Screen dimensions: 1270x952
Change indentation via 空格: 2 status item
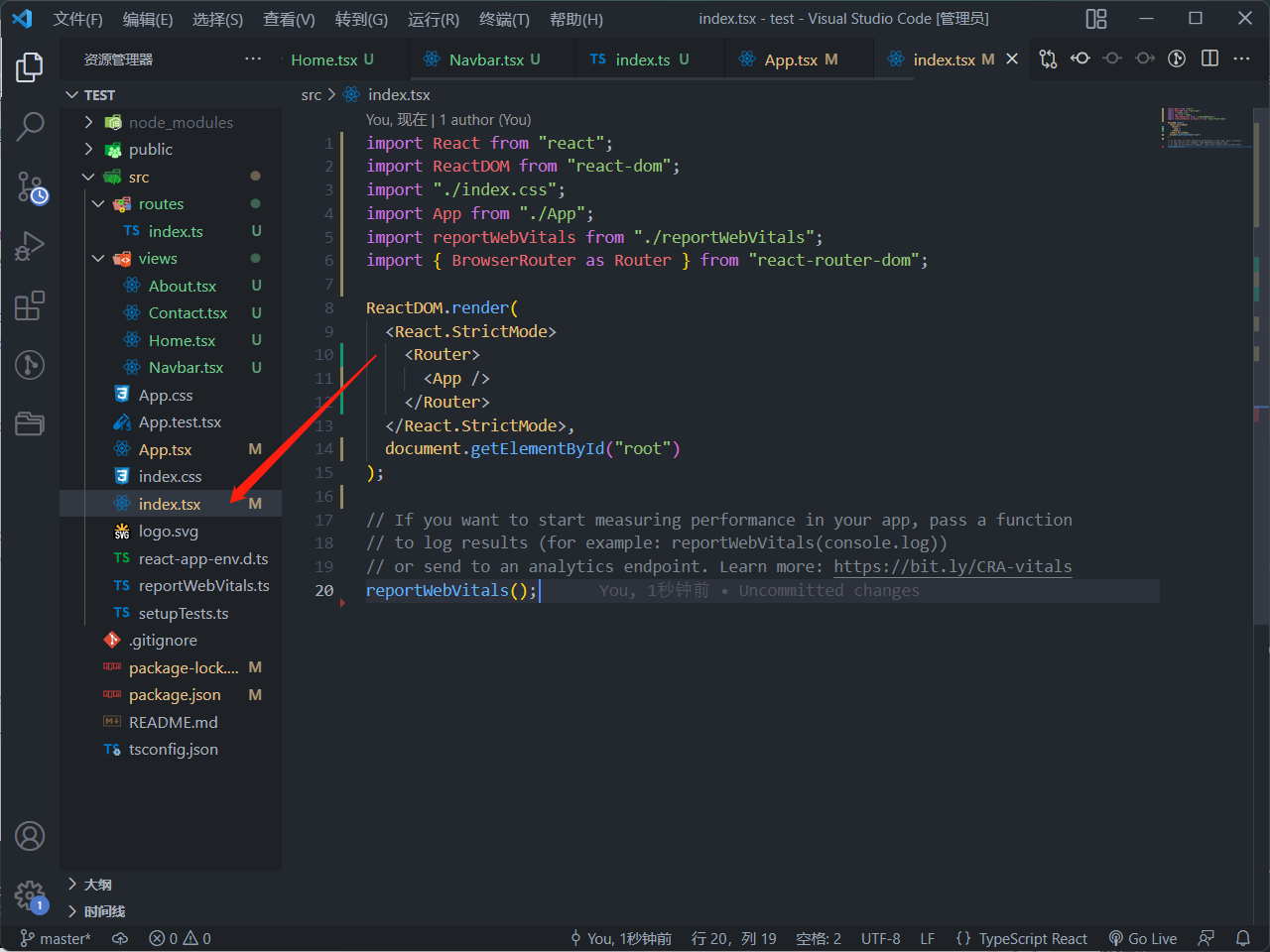(819, 938)
